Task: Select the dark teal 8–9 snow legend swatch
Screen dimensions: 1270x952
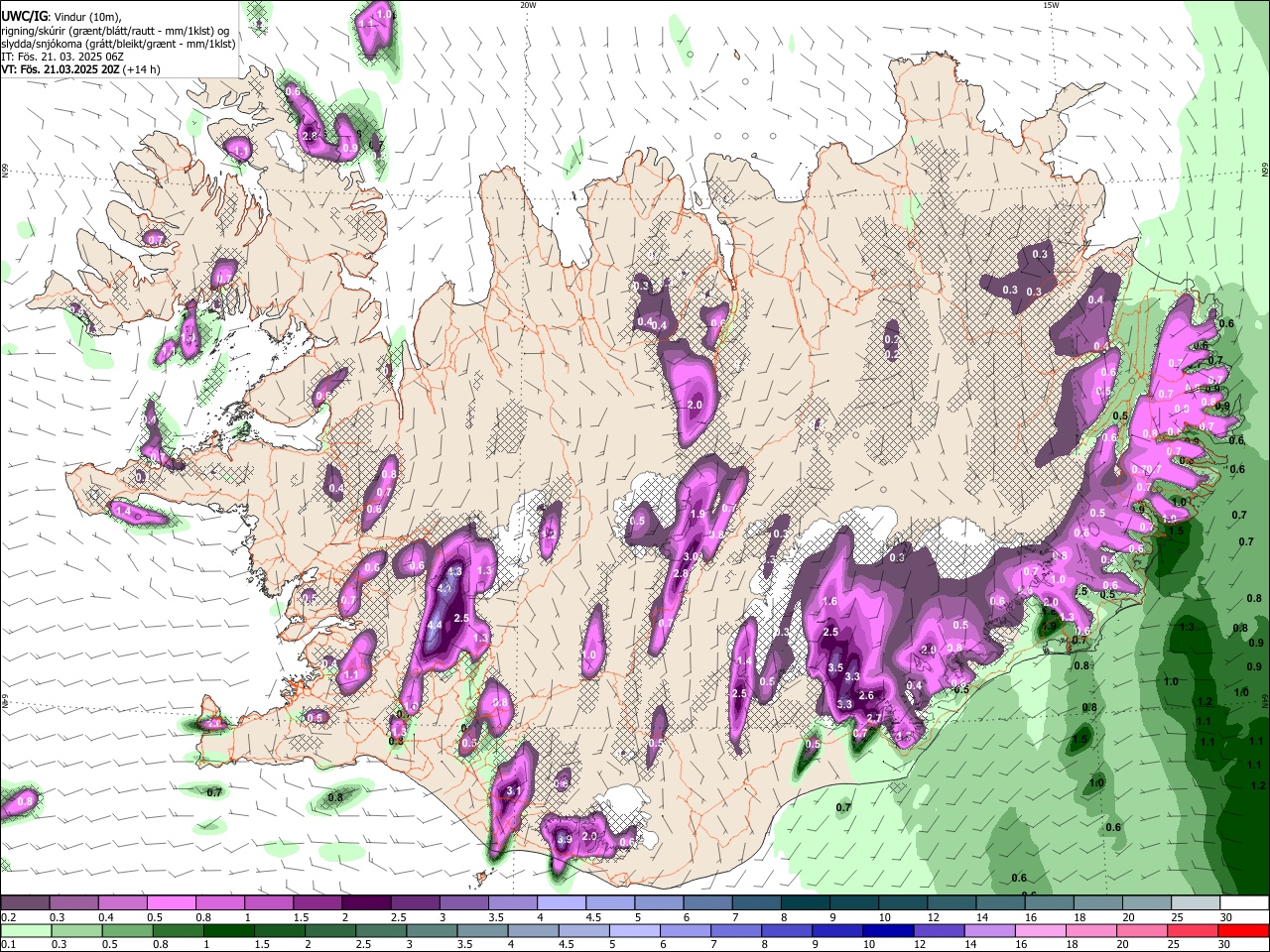Action: tap(805, 902)
